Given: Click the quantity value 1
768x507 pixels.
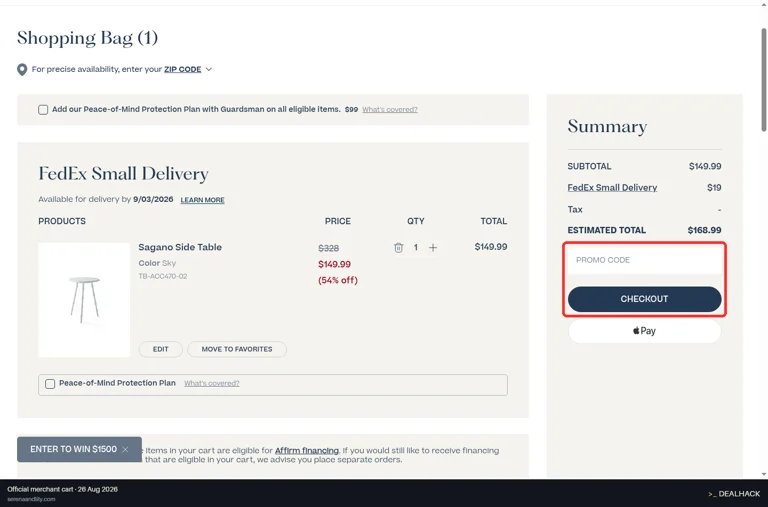Looking at the screenshot, I should [x=416, y=248].
